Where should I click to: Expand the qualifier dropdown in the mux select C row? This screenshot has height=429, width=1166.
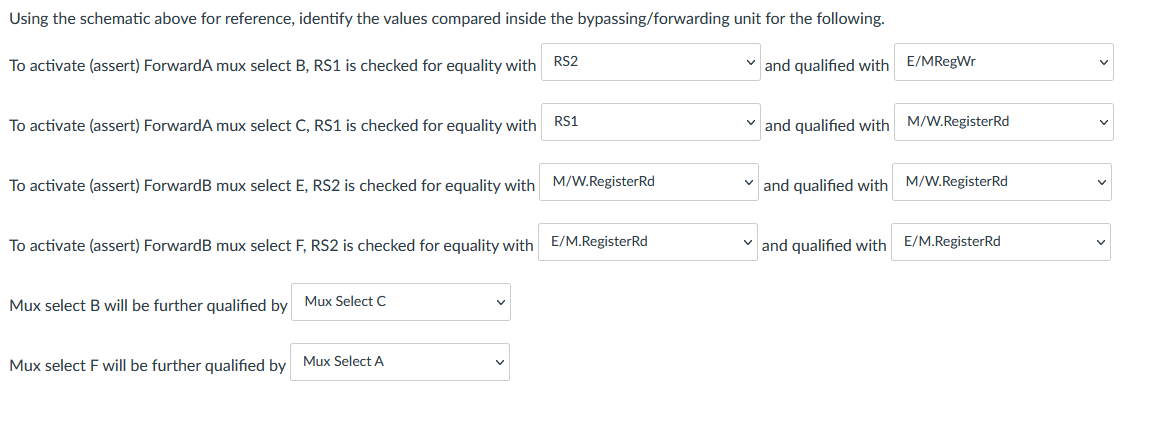click(x=1003, y=122)
